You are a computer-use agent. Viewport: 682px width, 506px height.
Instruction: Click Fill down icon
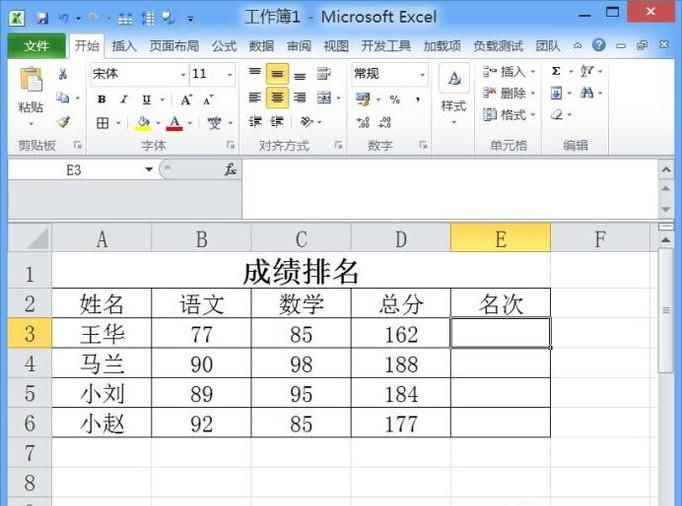pos(556,93)
